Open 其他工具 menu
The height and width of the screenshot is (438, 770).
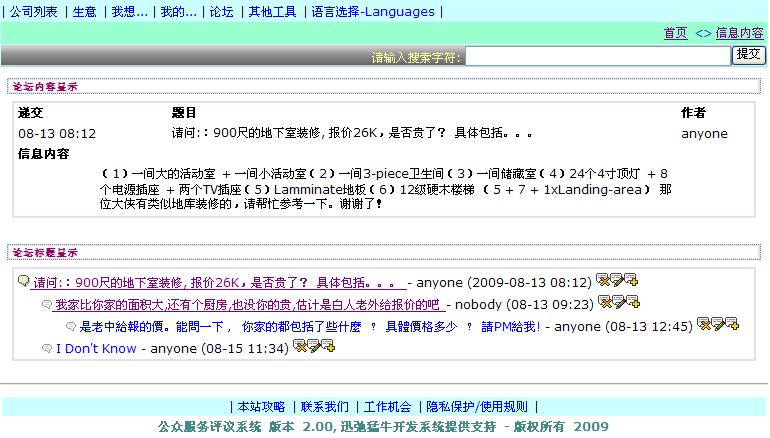point(273,11)
